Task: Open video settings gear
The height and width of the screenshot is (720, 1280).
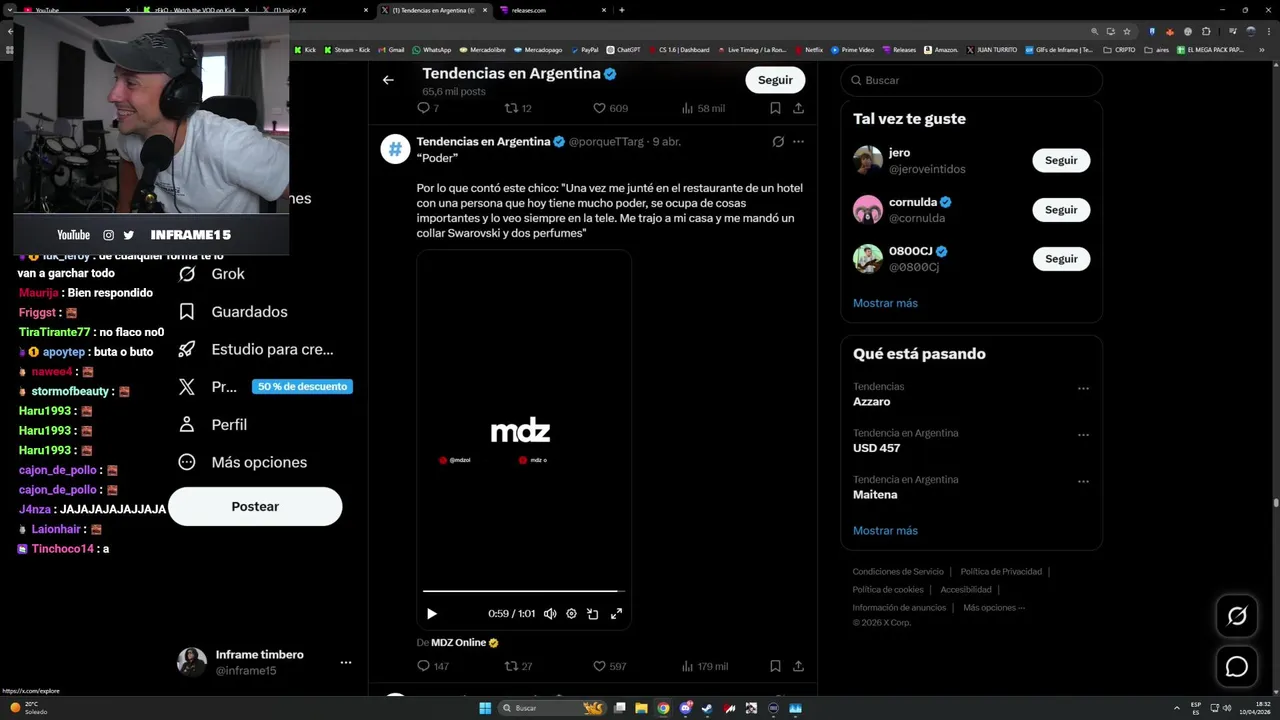Action: (x=571, y=614)
